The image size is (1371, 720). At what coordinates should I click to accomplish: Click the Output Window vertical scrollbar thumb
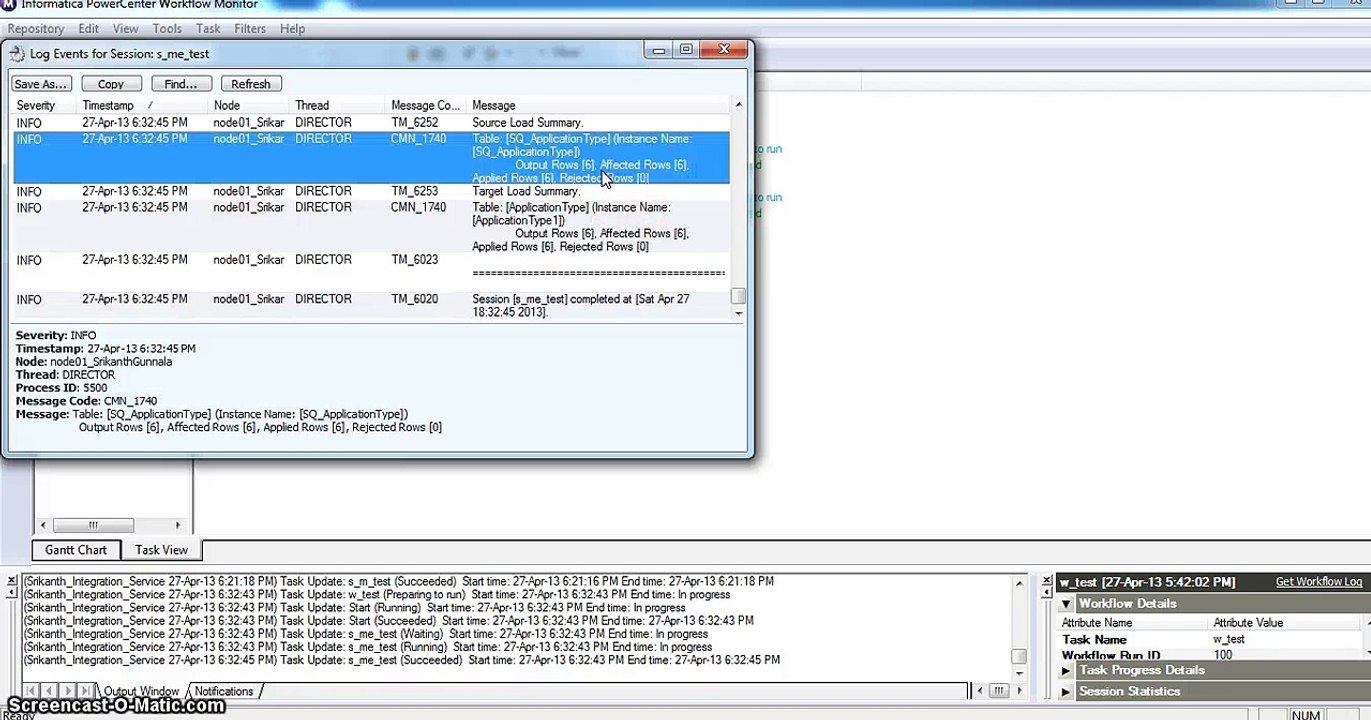1019,657
